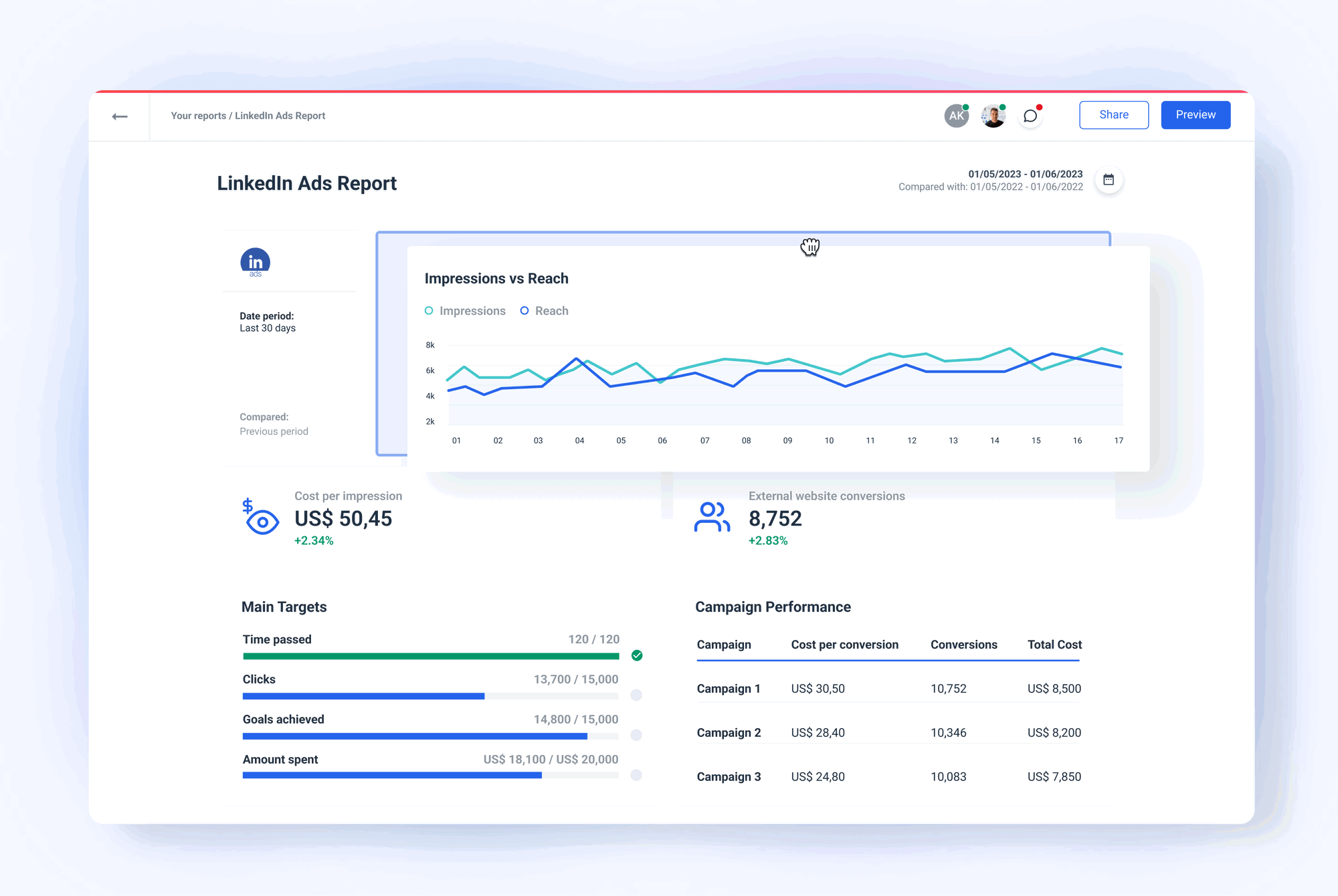Click the user profile photo avatar
This screenshot has height=896, width=1338.
993,115
